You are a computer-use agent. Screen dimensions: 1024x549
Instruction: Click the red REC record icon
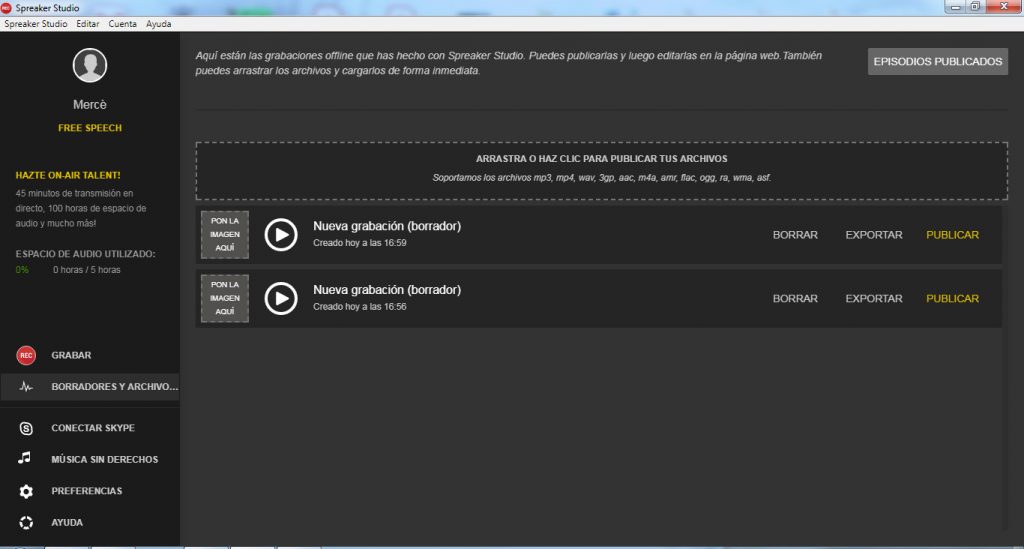(x=26, y=355)
